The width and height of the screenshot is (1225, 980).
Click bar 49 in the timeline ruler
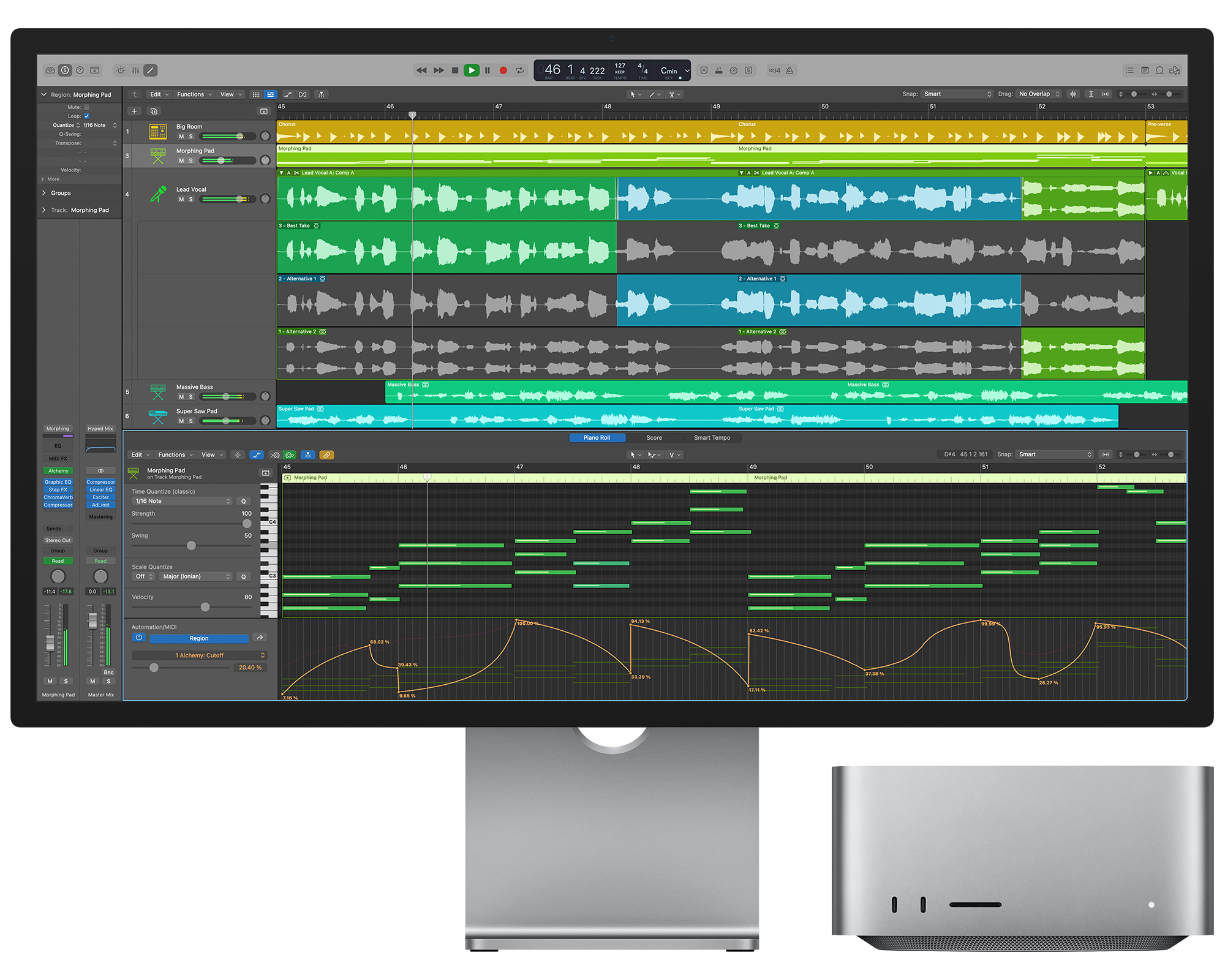tap(717, 107)
